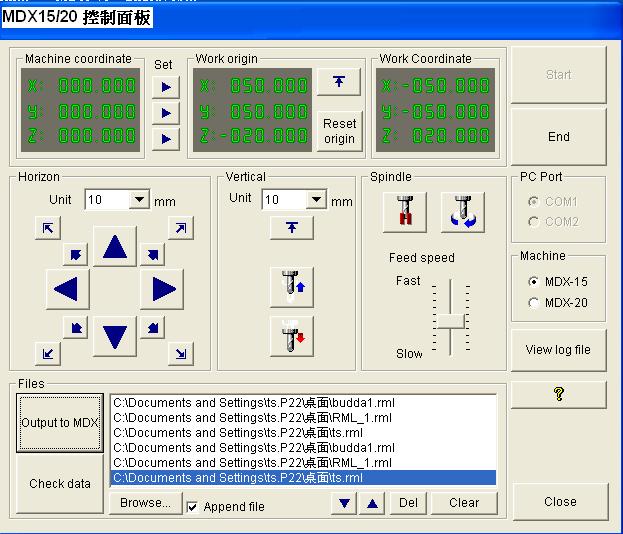Select COM1 port radio button

pyautogui.click(x=534, y=202)
